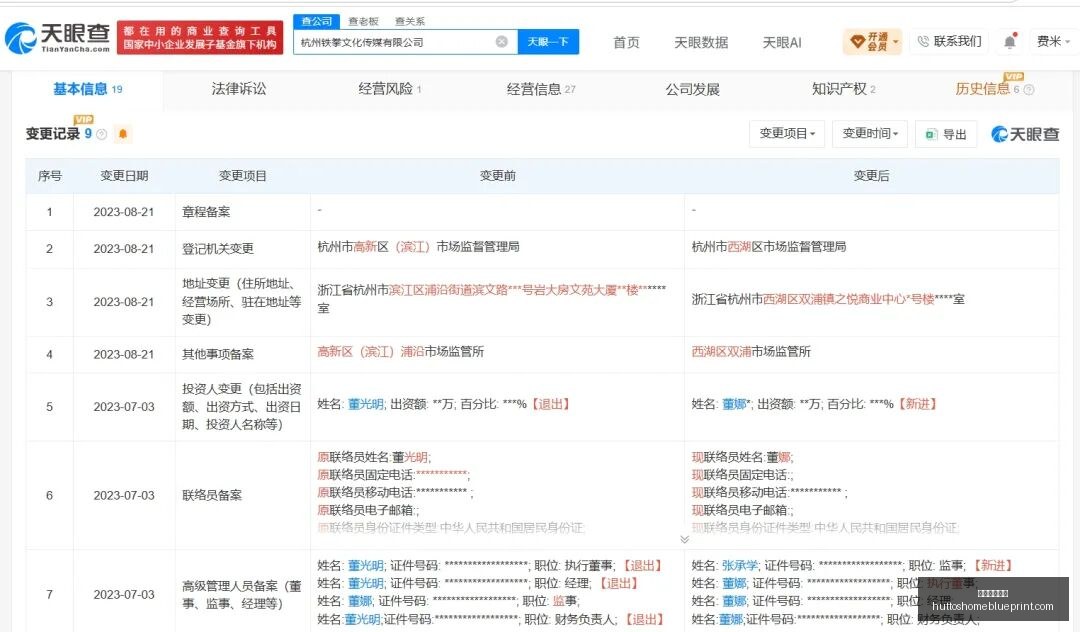Switch to the 知识产权 tab
Image resolution: width=1080 pixels, height=632 pixels.
tap(843, 89)
